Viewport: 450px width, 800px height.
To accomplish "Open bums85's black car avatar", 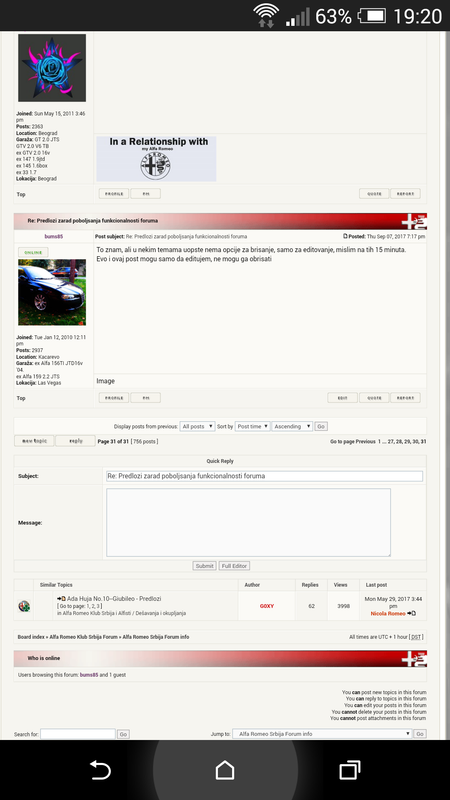I will point(52,292).
